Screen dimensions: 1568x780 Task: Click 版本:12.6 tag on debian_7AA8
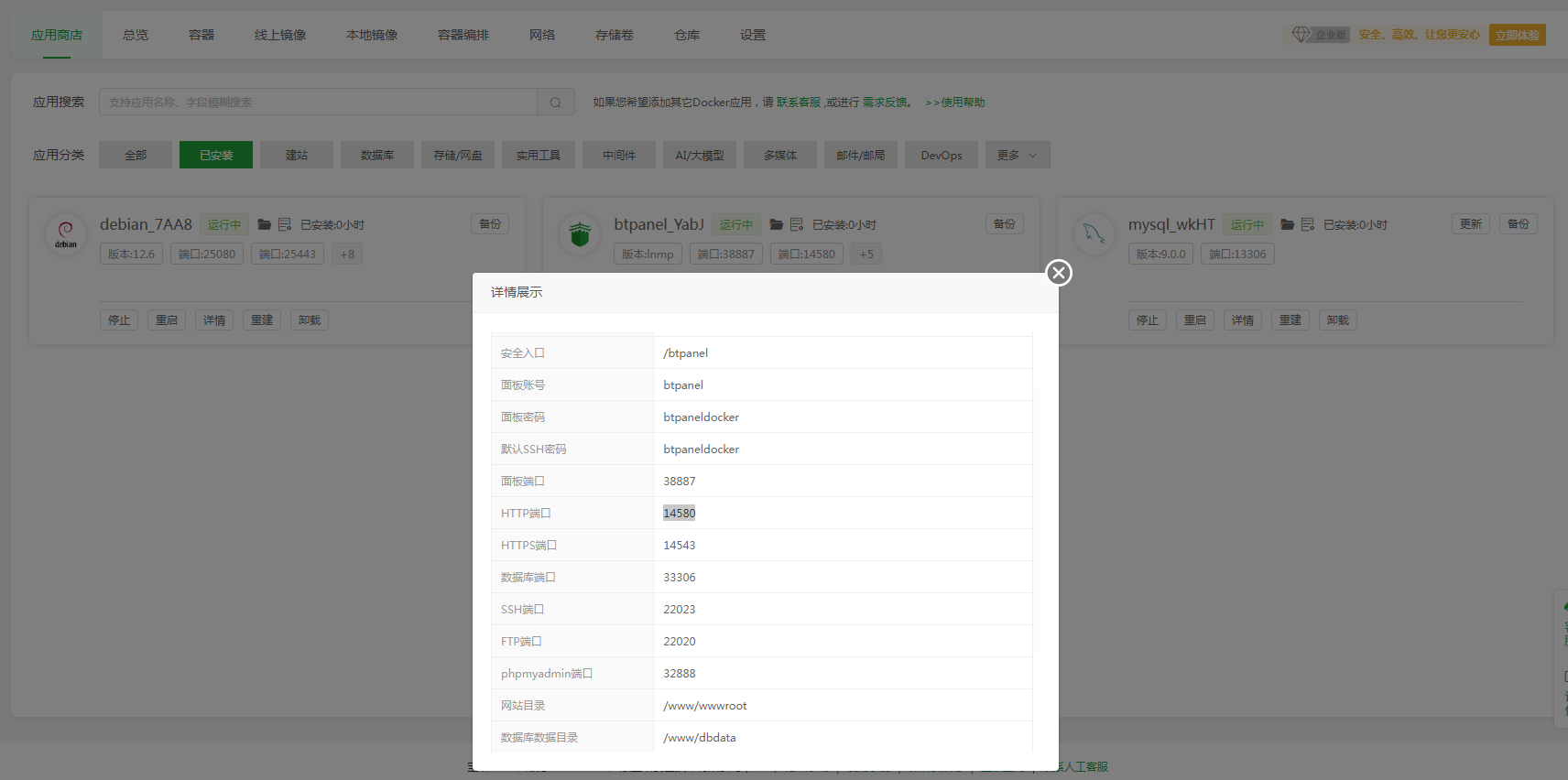point(132,255)
